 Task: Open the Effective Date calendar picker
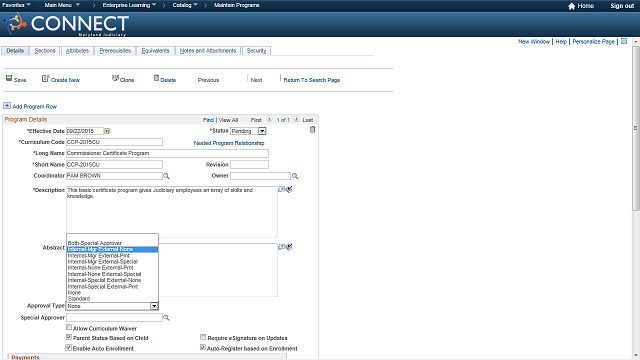point(107,131)
